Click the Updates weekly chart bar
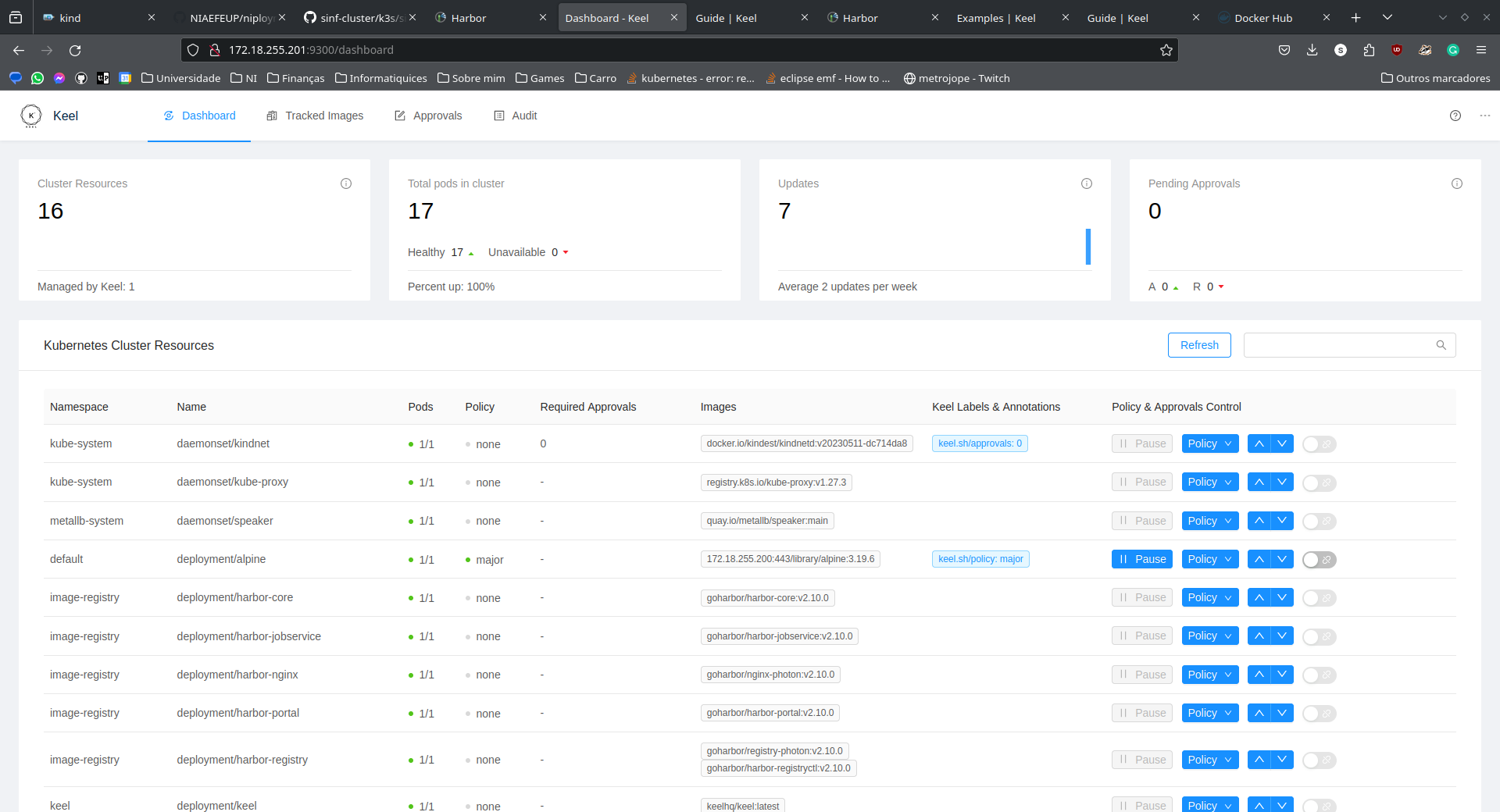This screenshot has width=1500, height=812. click(1088, 247)
